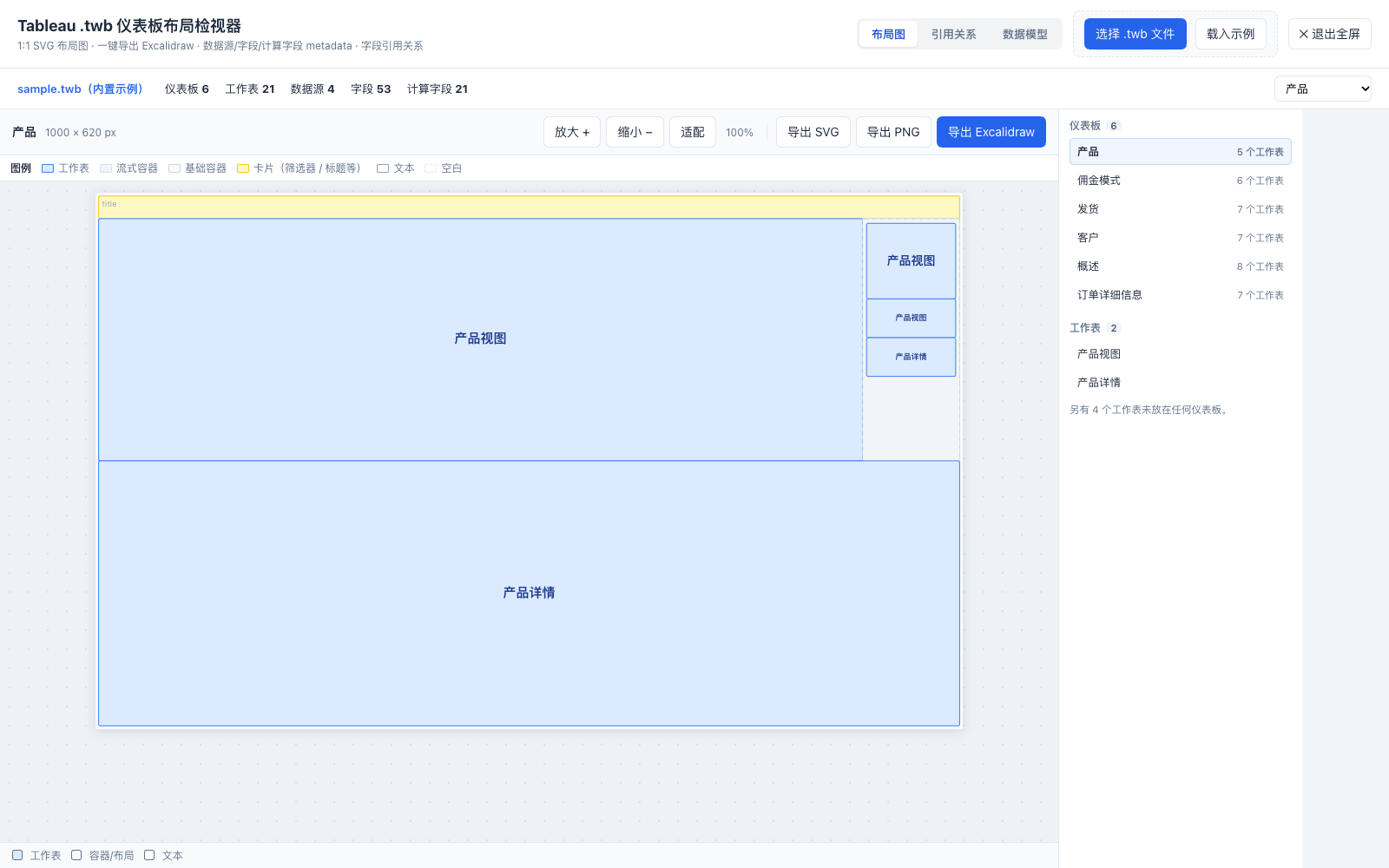
Task: Toggle the 工作表 checkbox at the bottom
Action: tap(17, 855)
